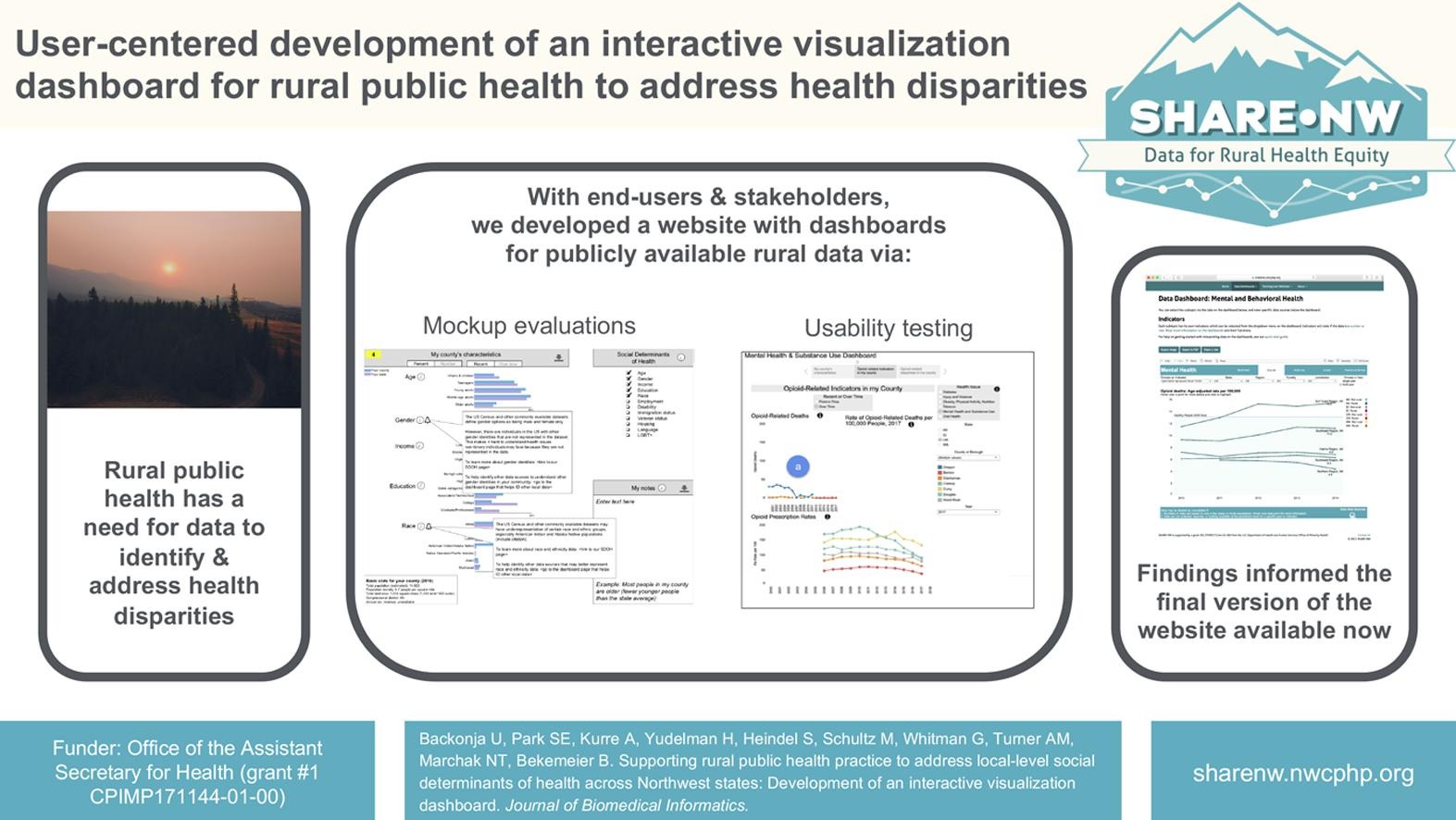Click the final website screenshot thumbnail
This screenshot has height=820, width=1456.
[x=1263, y=406]
